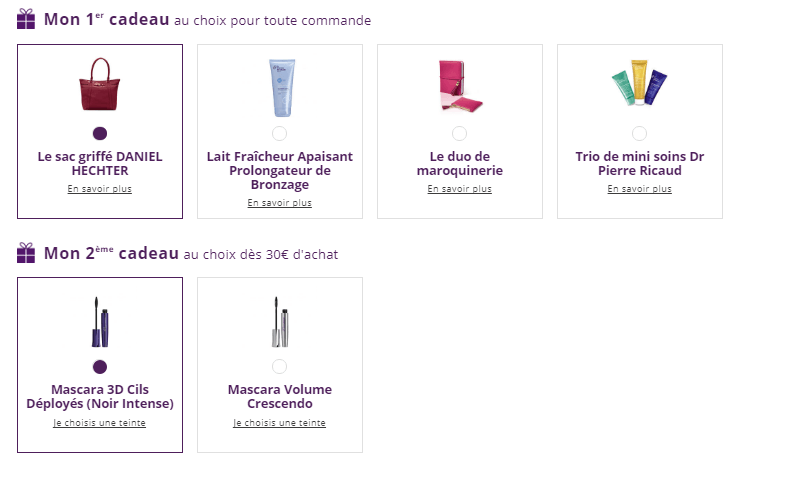Select Lait Fraîcheur Apaisant radio button
This screenshot has height=478, width=791.
(x=279, y=133)
